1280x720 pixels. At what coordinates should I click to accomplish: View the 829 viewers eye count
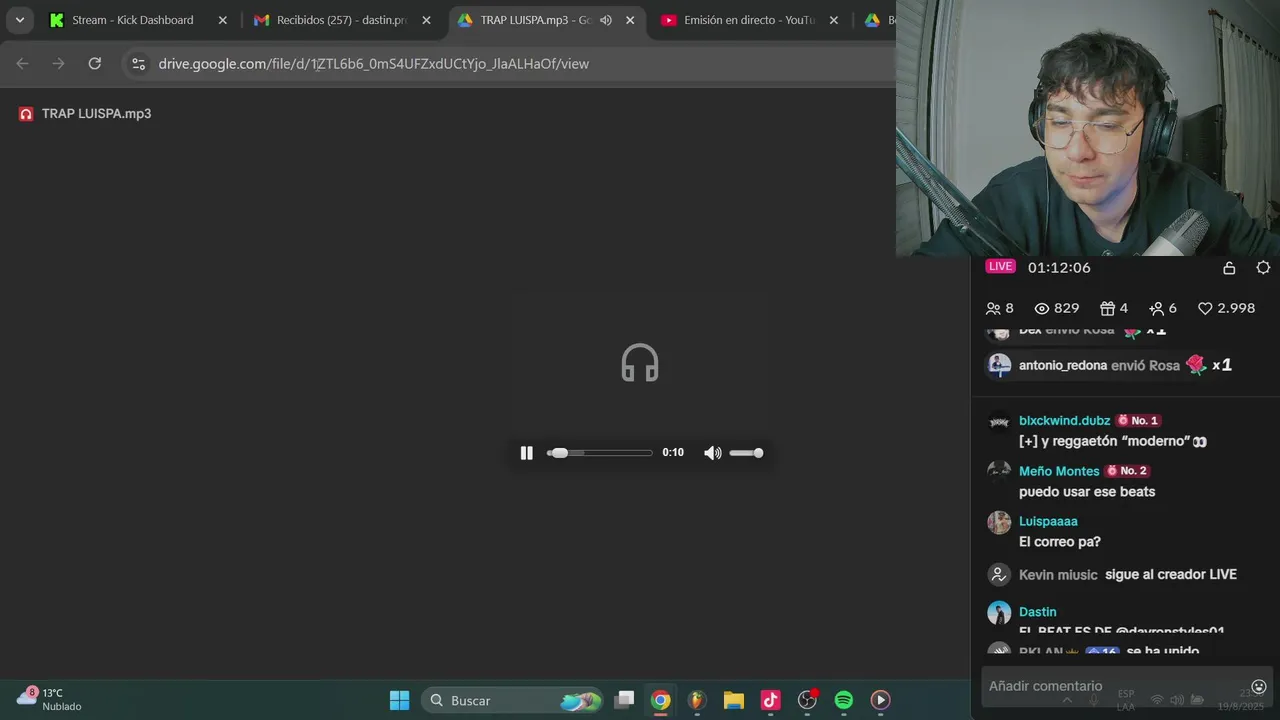(x=1056, y=309)
